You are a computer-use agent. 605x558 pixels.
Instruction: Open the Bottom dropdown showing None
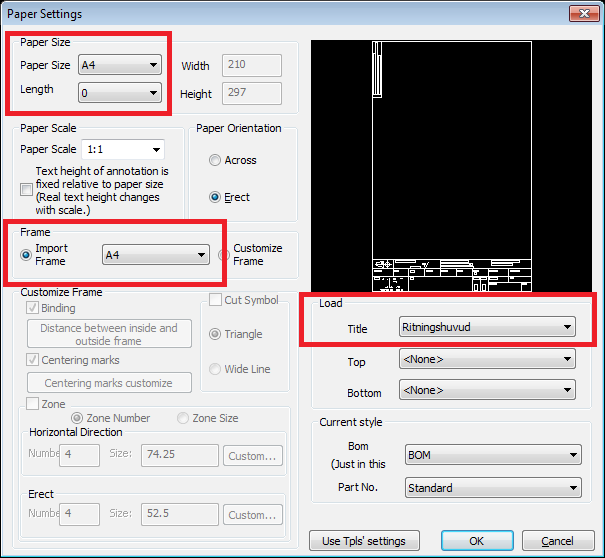click(x=487, y=390)
